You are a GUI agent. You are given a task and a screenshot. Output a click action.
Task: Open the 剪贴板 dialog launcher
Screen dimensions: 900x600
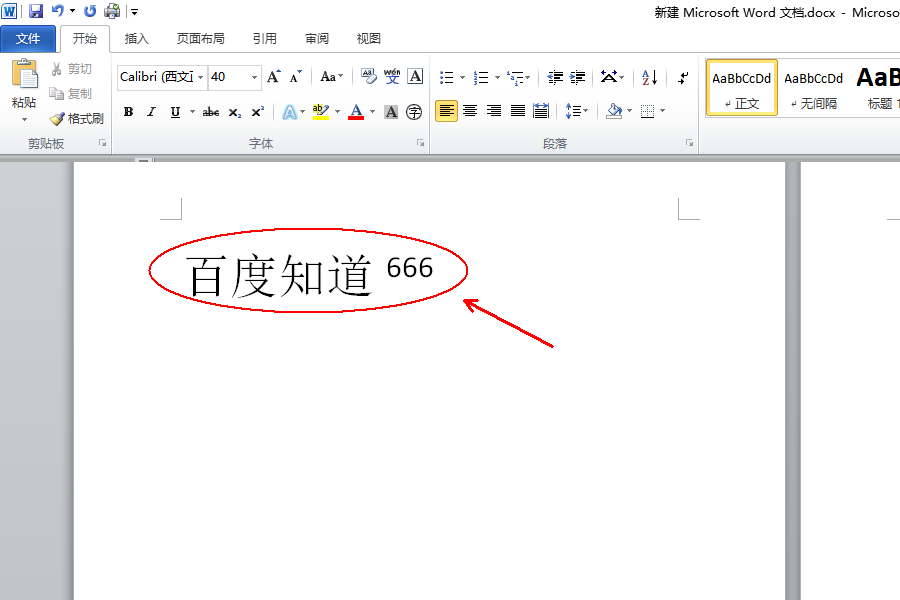pos(102,143)
